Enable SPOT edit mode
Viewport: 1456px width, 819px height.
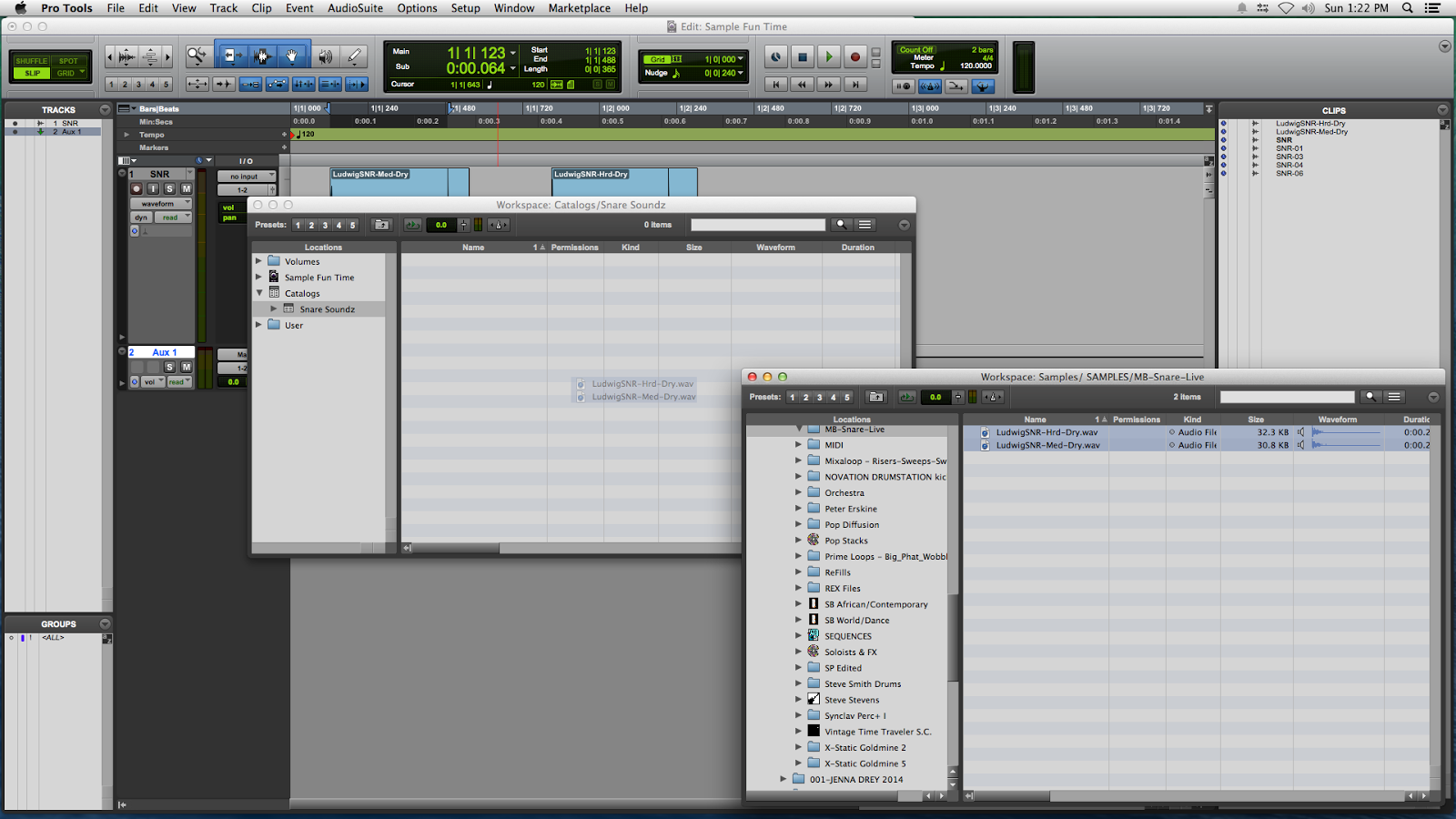click(x=69, y=61)
